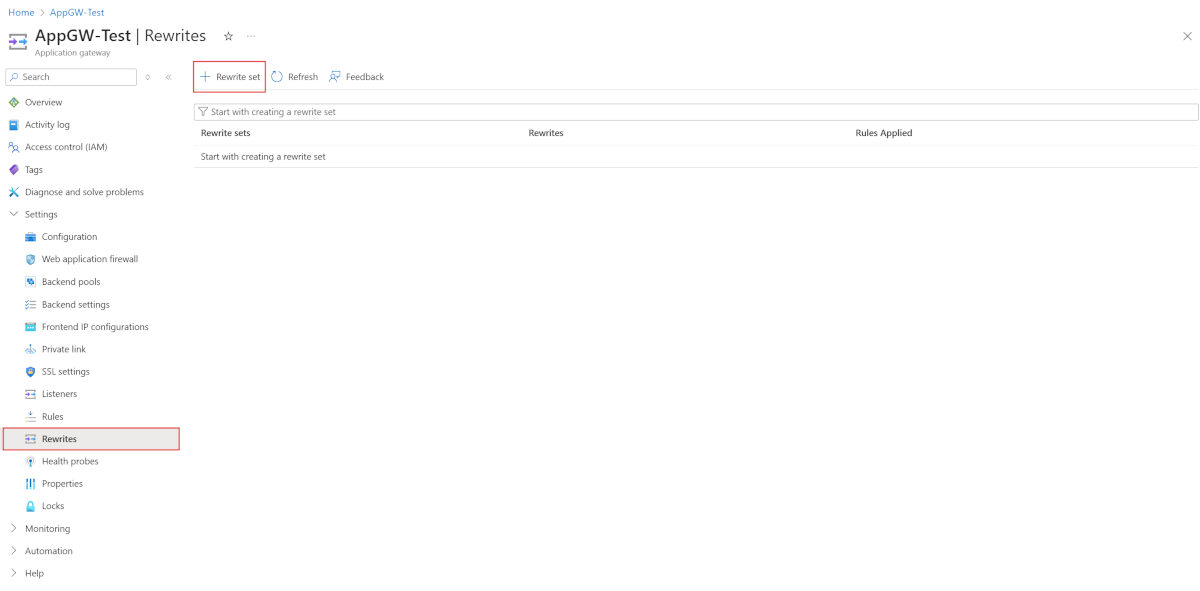Click the Rules download-style icon

pyautogui.click(x=31, y=416)
